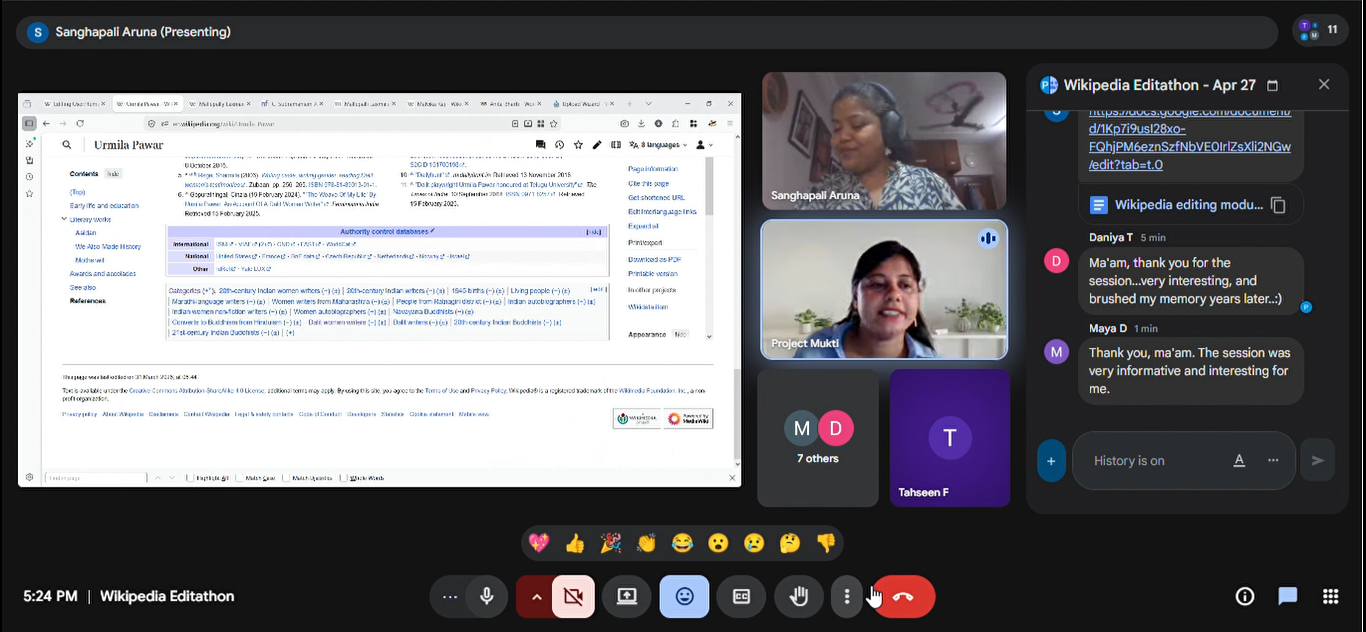Select the Project Mukti video tile
Screen dimensions: 1366x632
coord(884,290)
